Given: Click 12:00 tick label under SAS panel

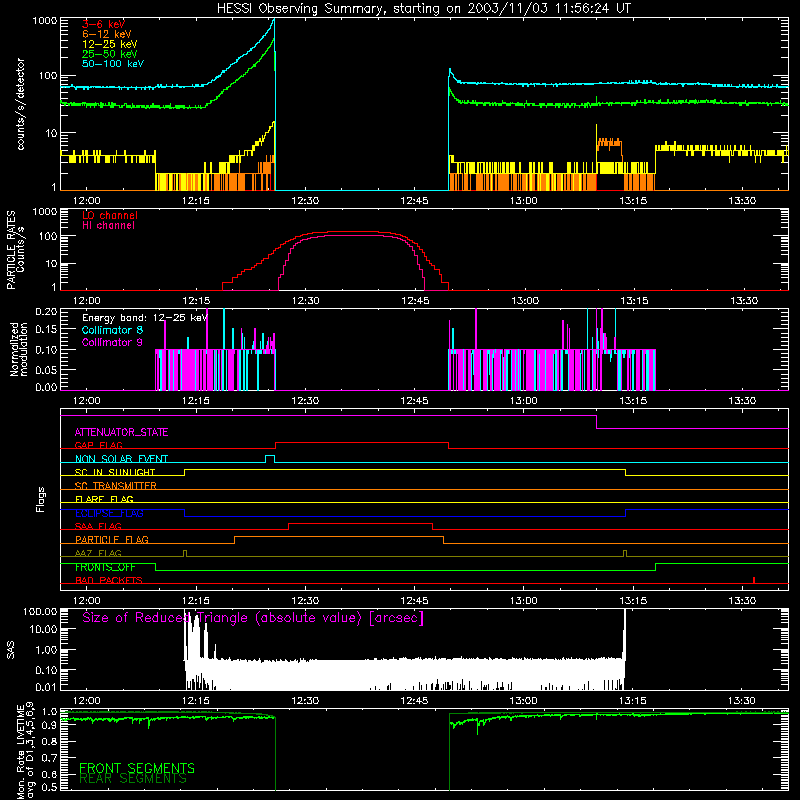Looking at the screenshot, I should pyautogui.click(x=86, y=701).
